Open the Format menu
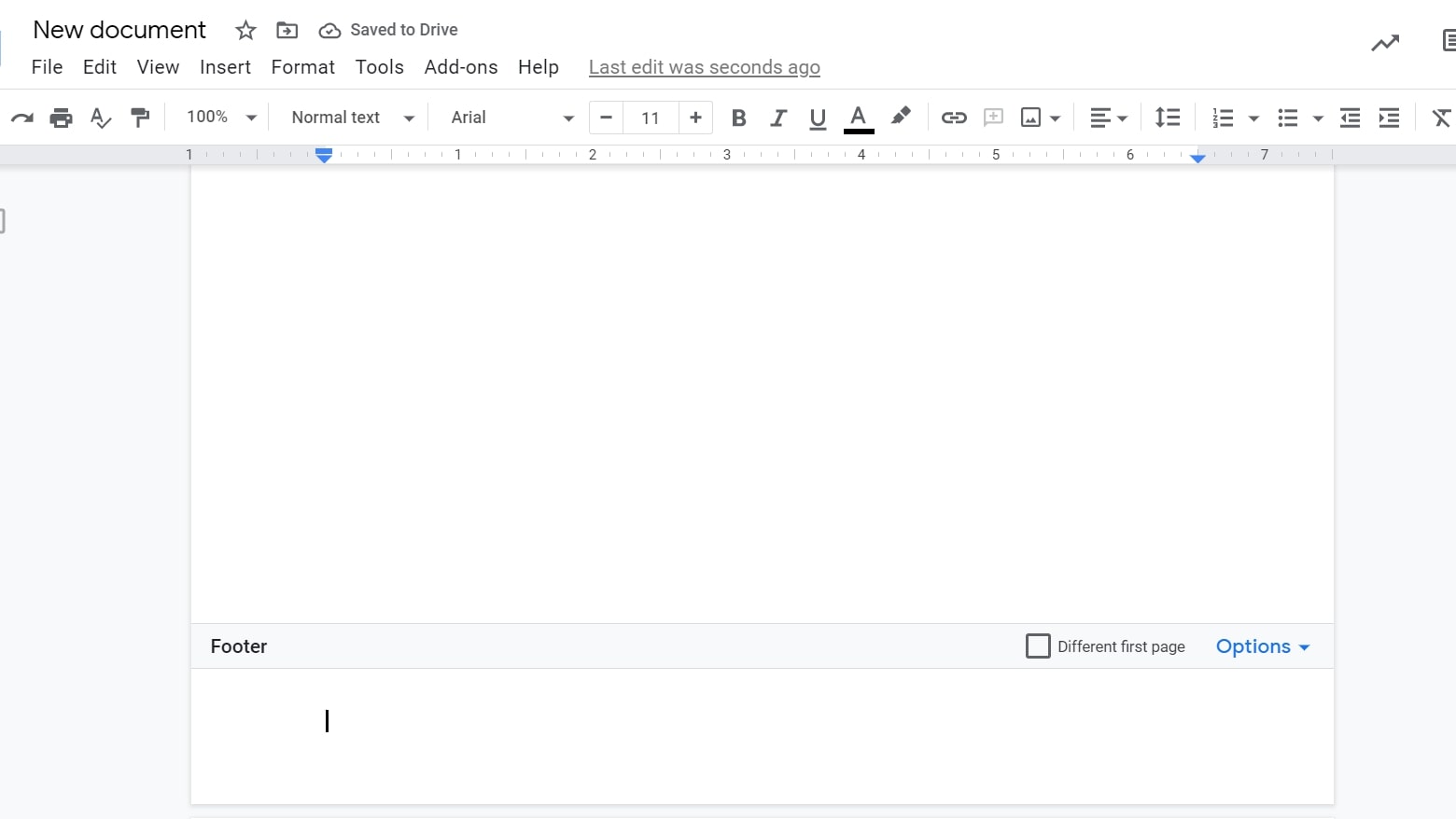This screenshot has width=1456, height=819. [303, 67]
